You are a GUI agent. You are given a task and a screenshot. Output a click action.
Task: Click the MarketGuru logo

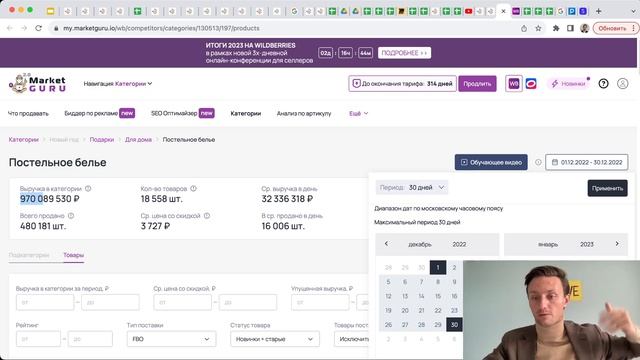pyautogui.click(x=38, y=83)
